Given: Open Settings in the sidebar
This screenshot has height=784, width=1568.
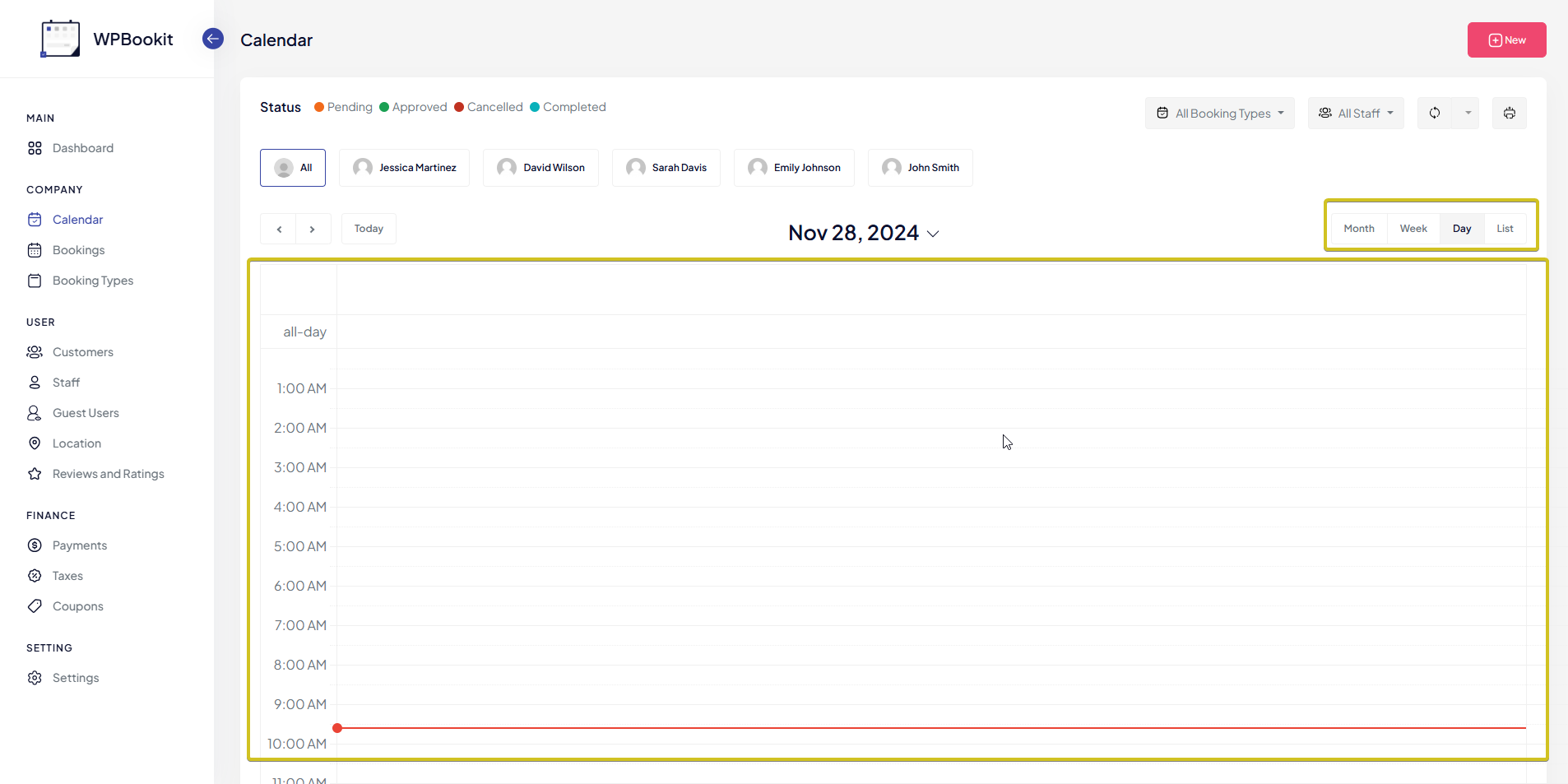Looking at the screenshot, I should click(75, 678).
